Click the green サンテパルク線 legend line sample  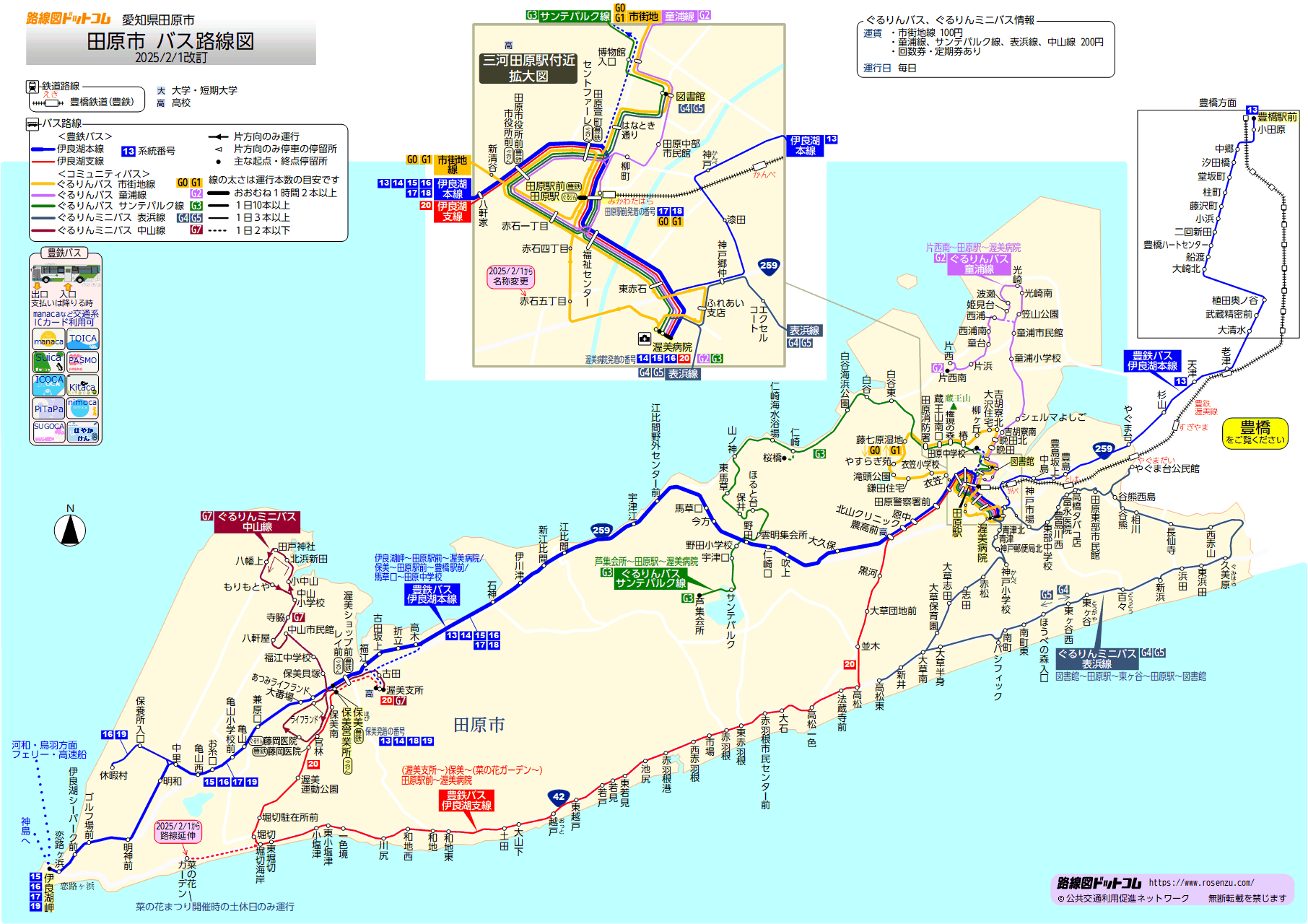point(43,206)
